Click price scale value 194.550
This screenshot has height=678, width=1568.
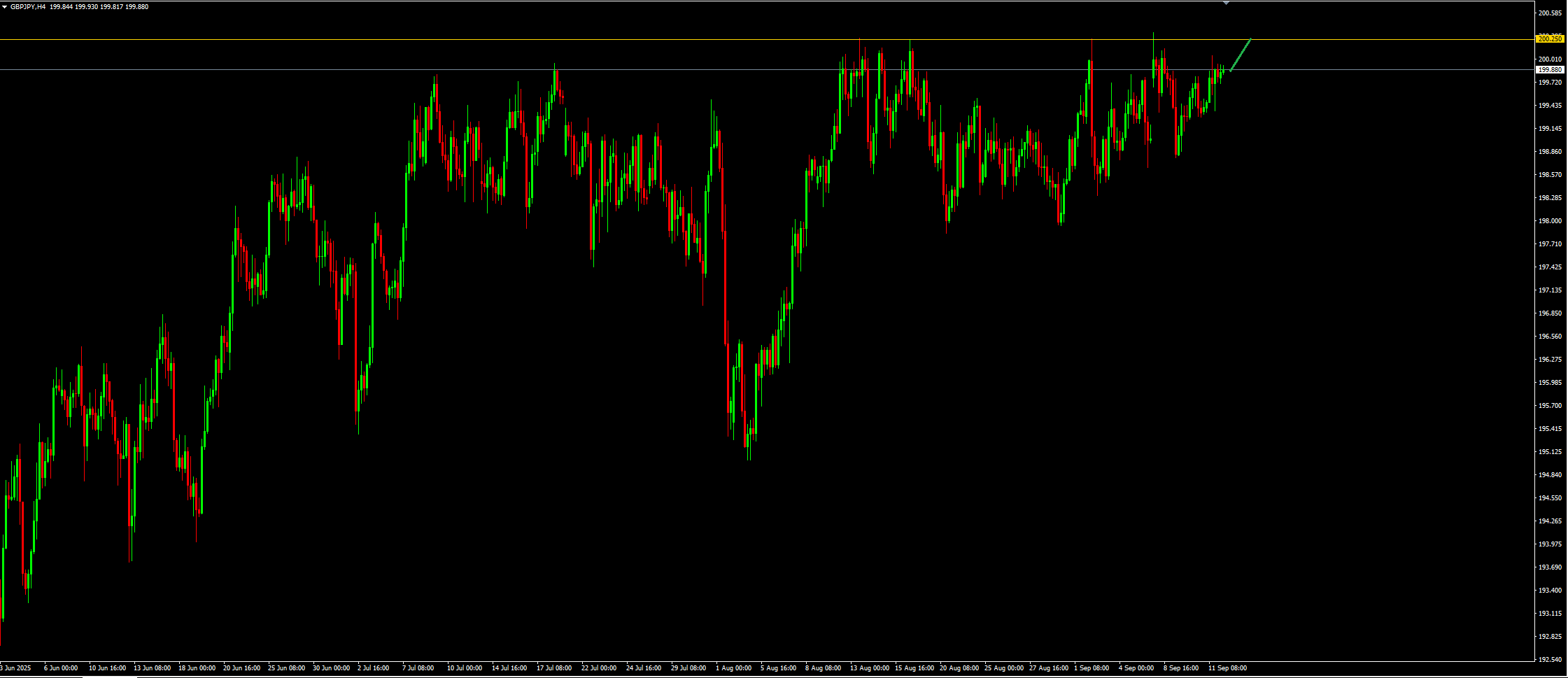[x=1550, y=498]
